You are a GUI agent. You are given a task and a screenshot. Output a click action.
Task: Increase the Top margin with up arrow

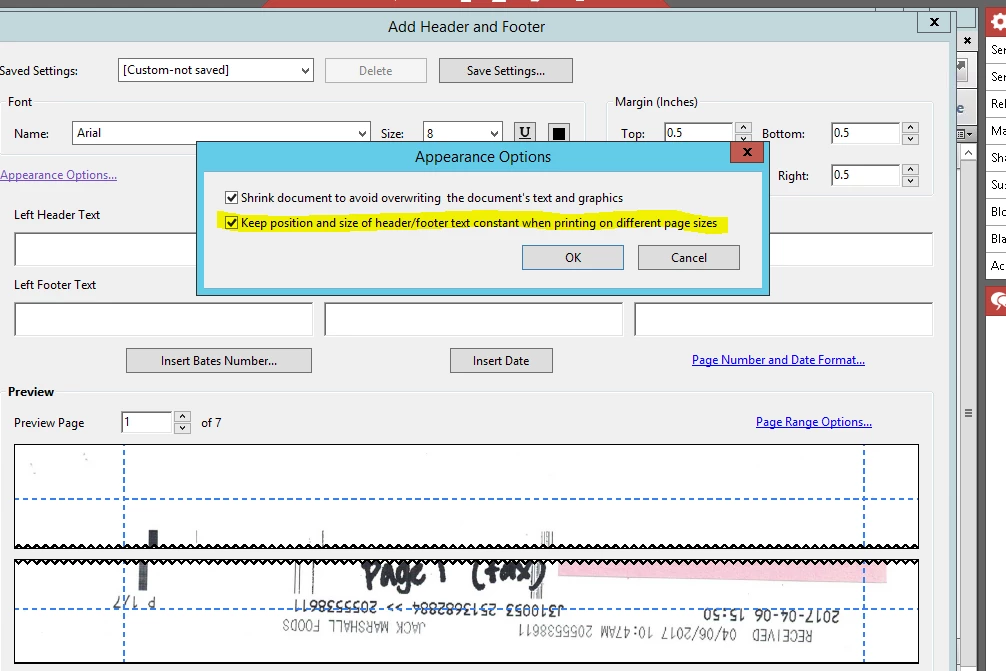point(743,127)
